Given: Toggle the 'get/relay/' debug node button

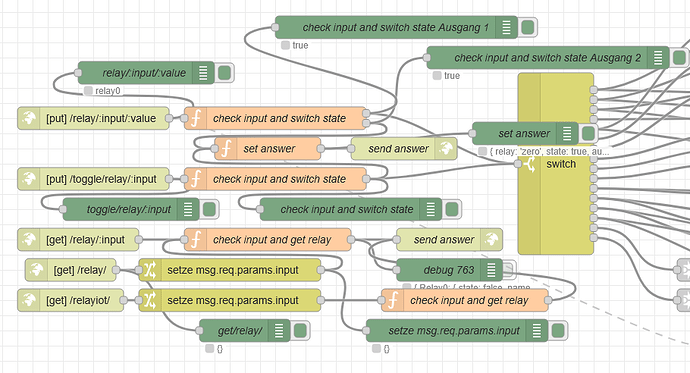Looking at the screenshot, I should (x=300, y=331).
